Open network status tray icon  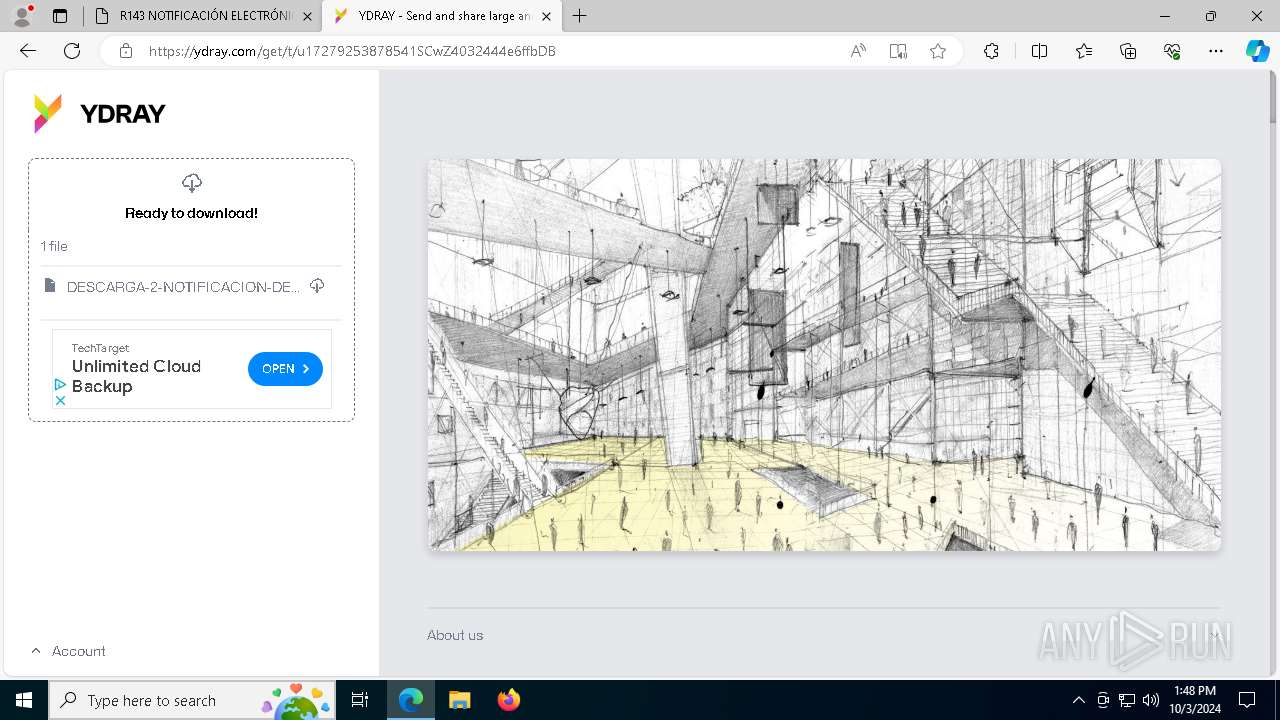coord(1127,700)
